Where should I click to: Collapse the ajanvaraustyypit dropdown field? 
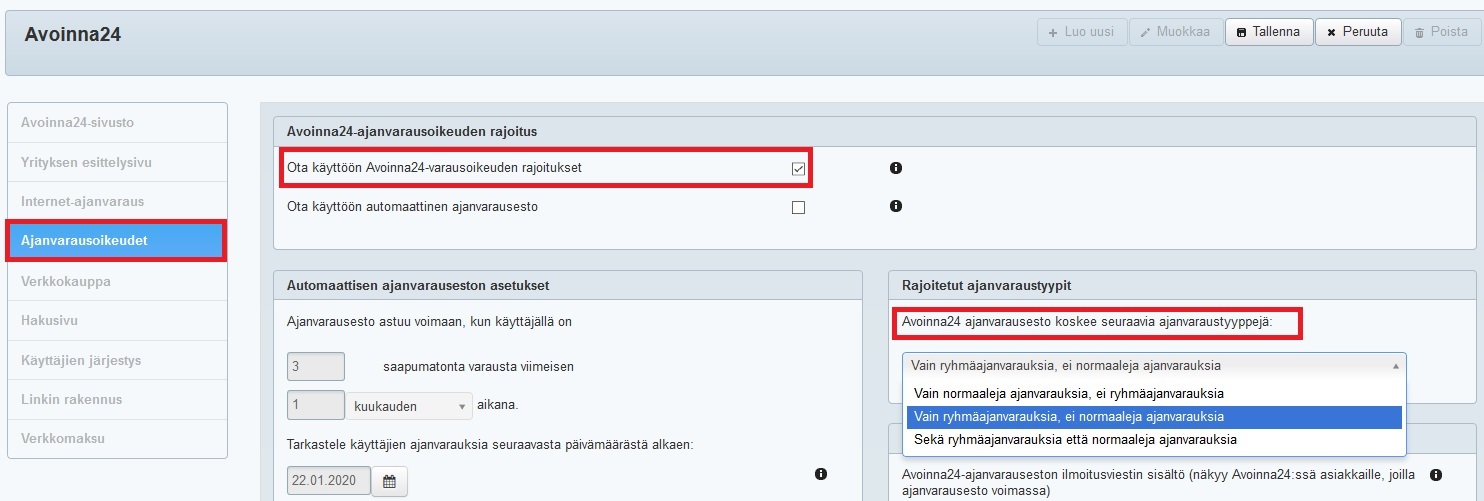pyautogui.click(x=1153, y=366)
